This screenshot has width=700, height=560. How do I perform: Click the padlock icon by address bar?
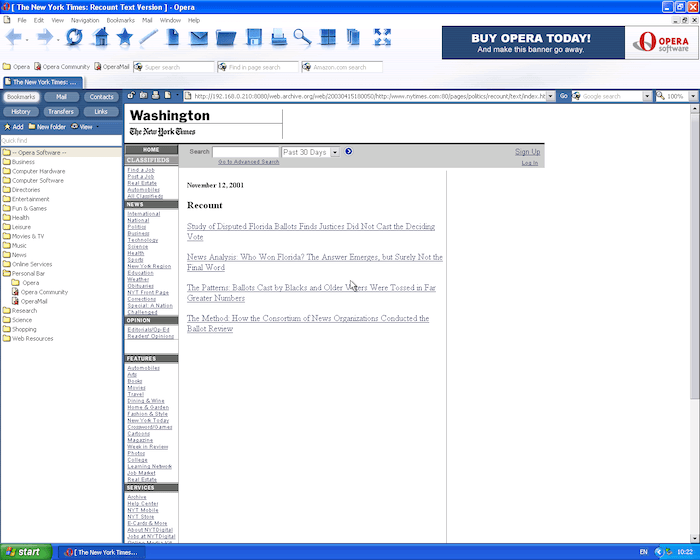[131, 95]
